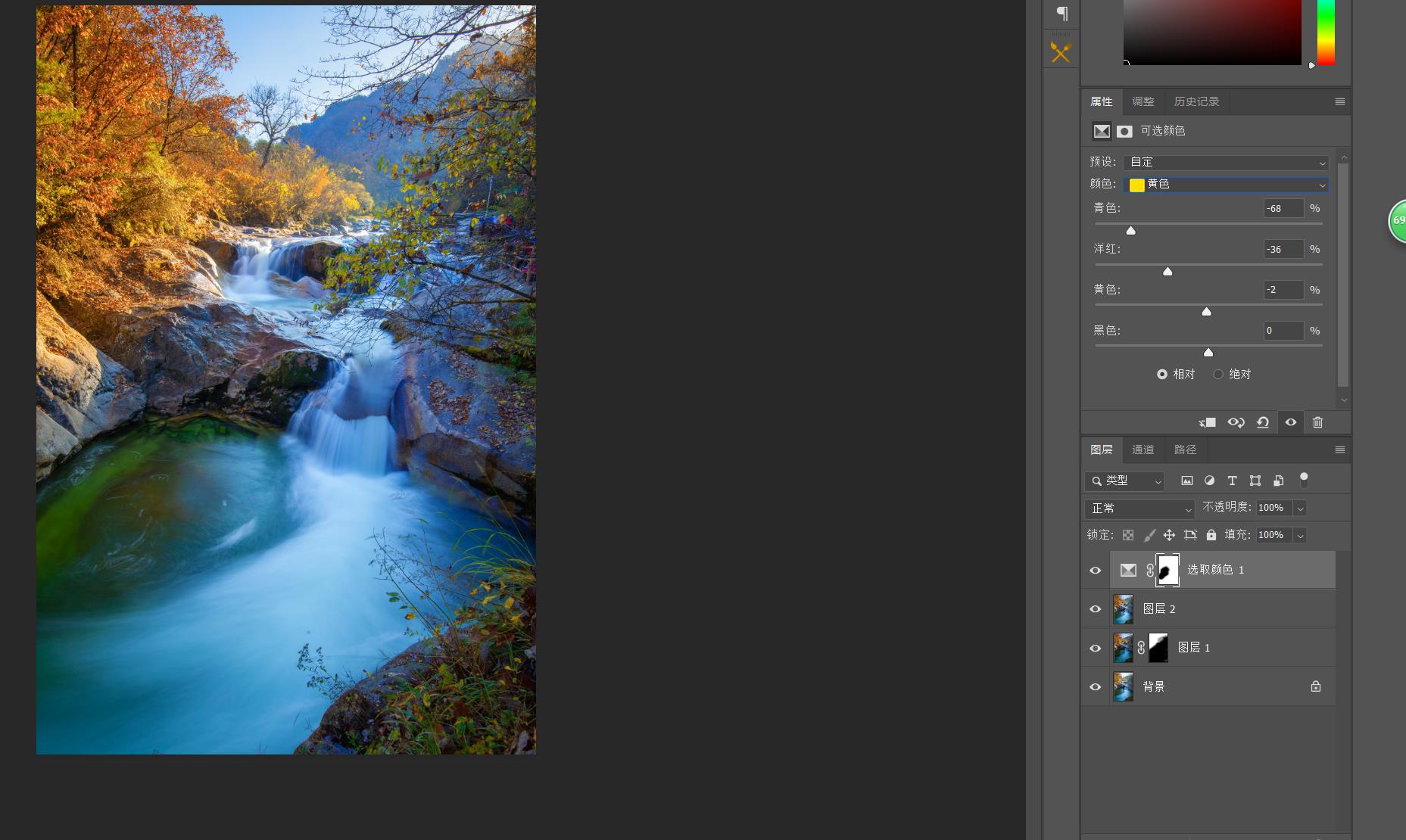
Task: Click adjustment icon of 选取颜色 1 layer
Action: (1128, 570)
